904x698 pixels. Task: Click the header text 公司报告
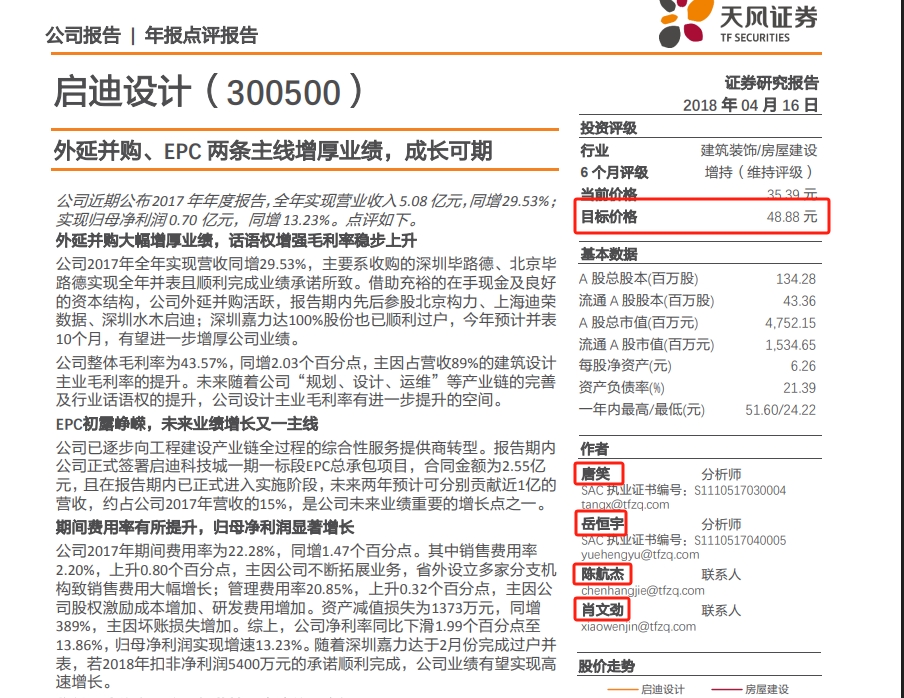coord(83,35)
